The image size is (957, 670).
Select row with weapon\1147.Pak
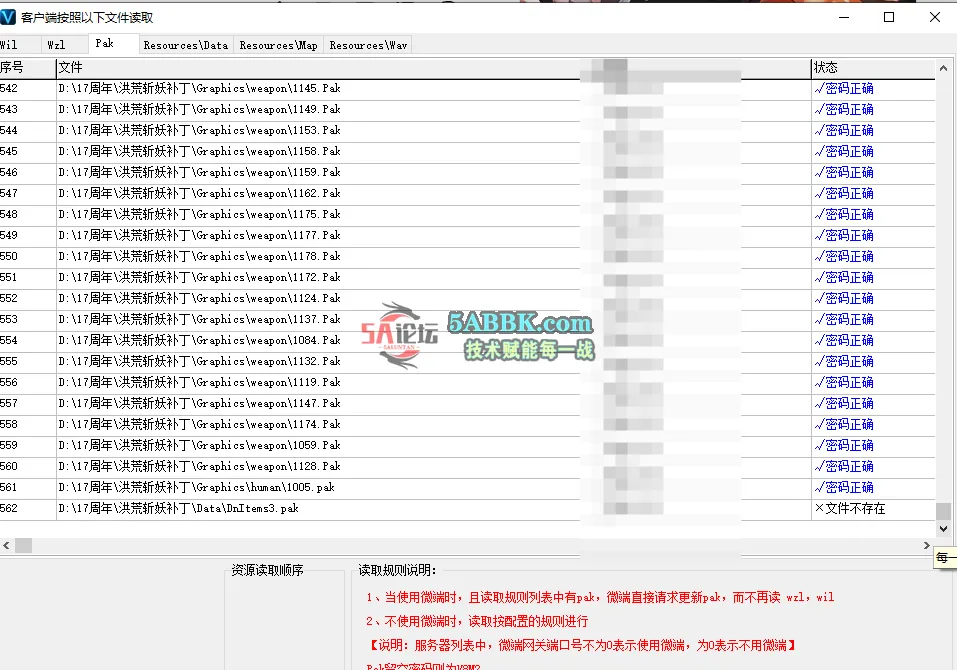467,403
